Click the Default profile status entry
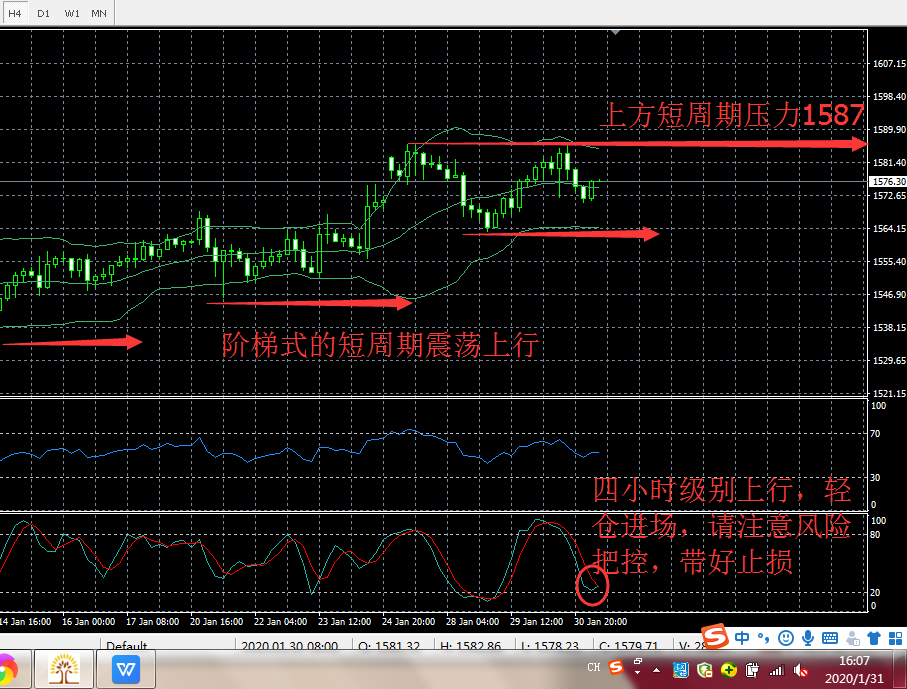The height and width of the screenshot is (689, 907). [127, 645]
